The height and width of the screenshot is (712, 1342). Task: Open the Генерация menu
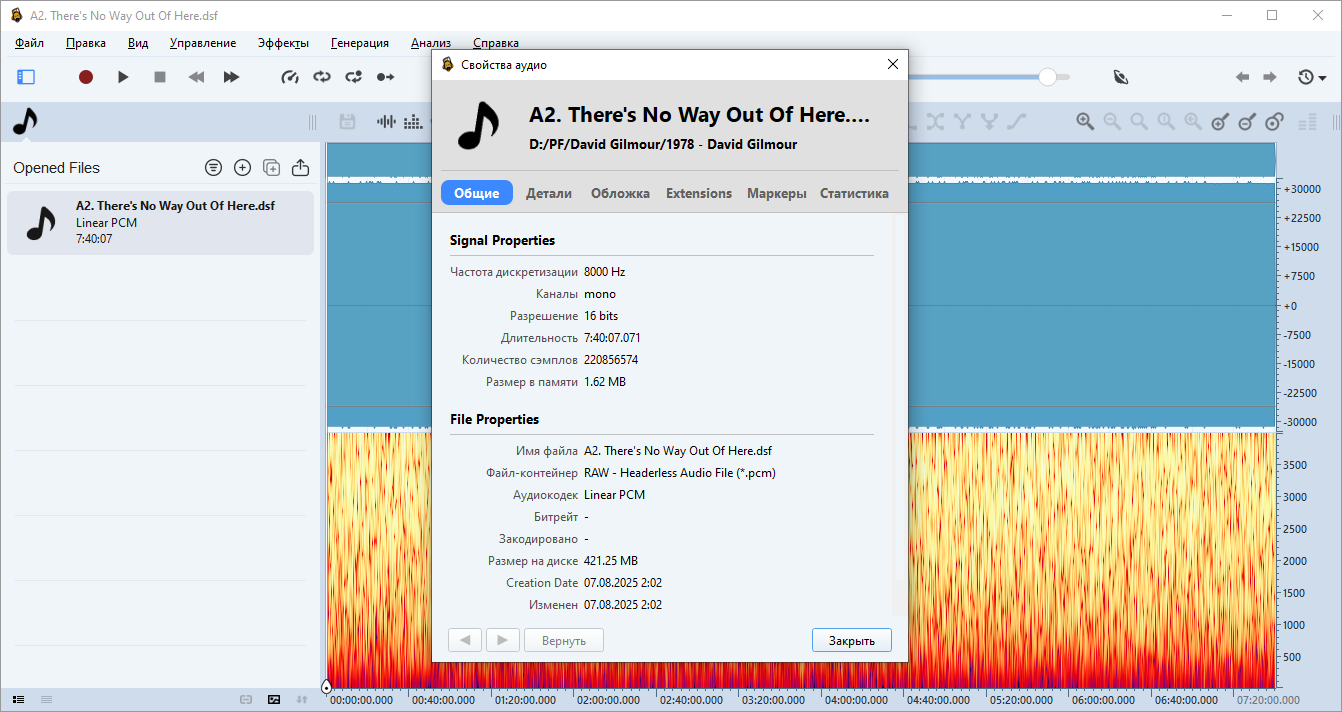point(359,43)
